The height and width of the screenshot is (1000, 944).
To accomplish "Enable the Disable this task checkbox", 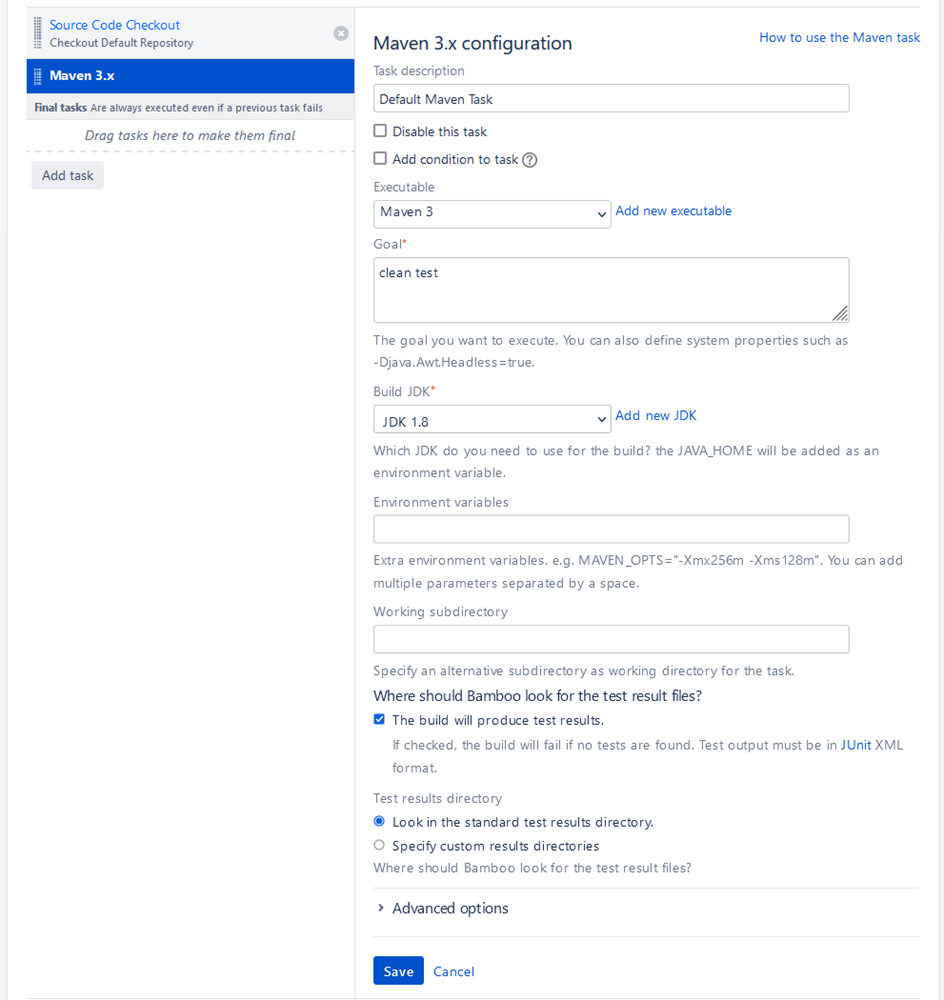I will (x=380, y=131).
